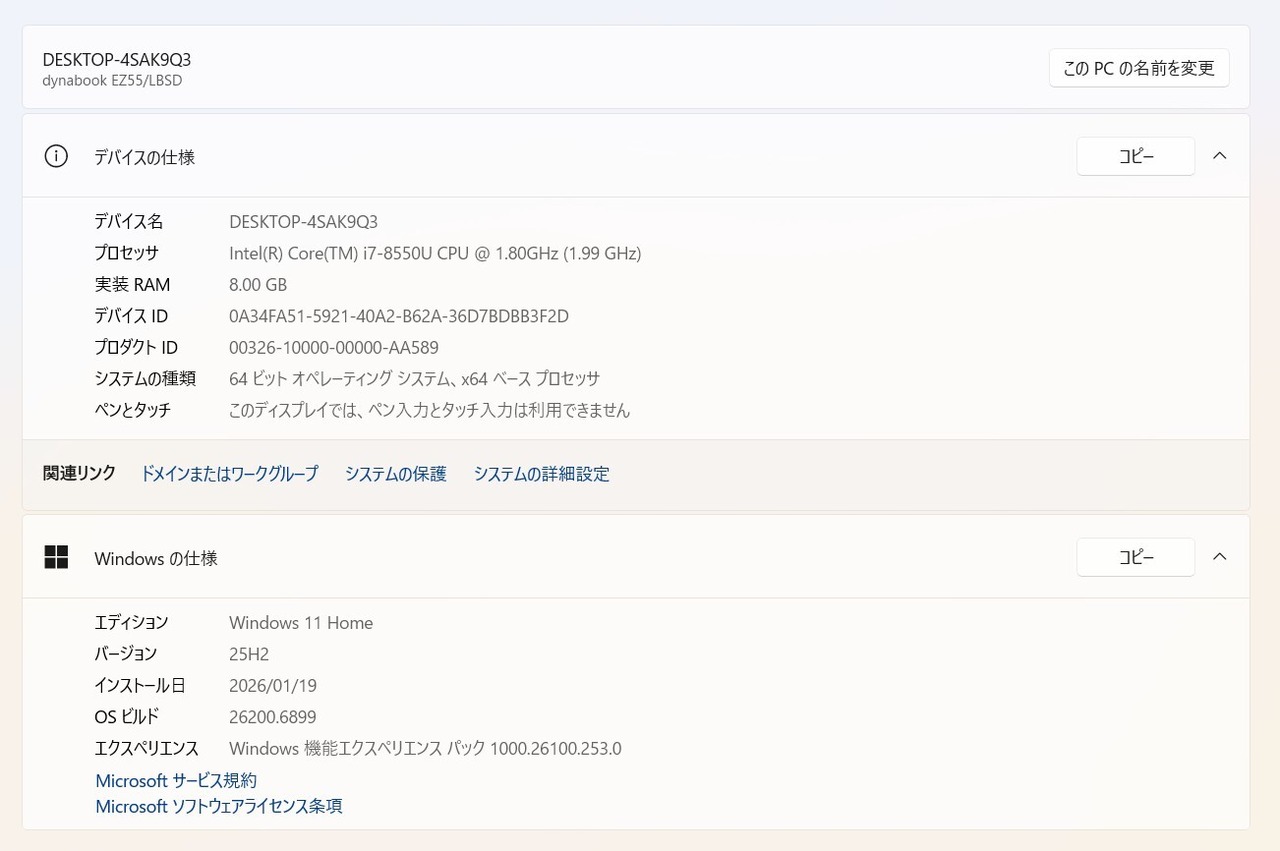Copy device specifications with コピー button
Screen dimensions: 1280x851
(1136, 156)
